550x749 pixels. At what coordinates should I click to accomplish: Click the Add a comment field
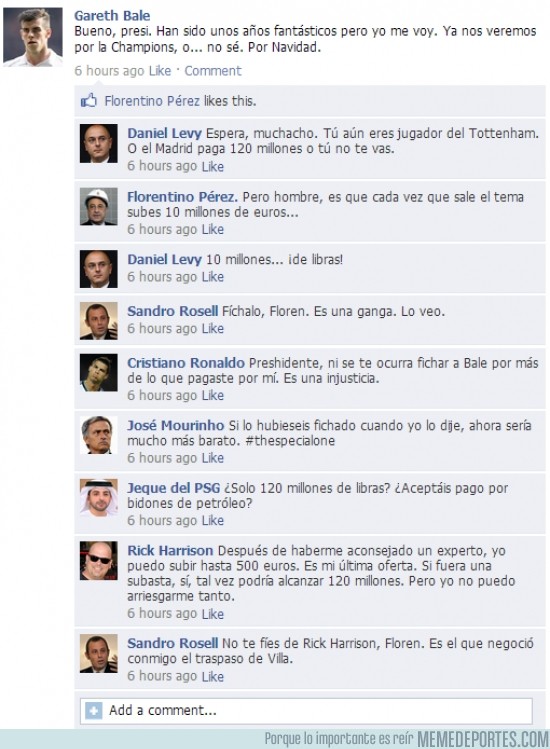click(x=306, y=711)
